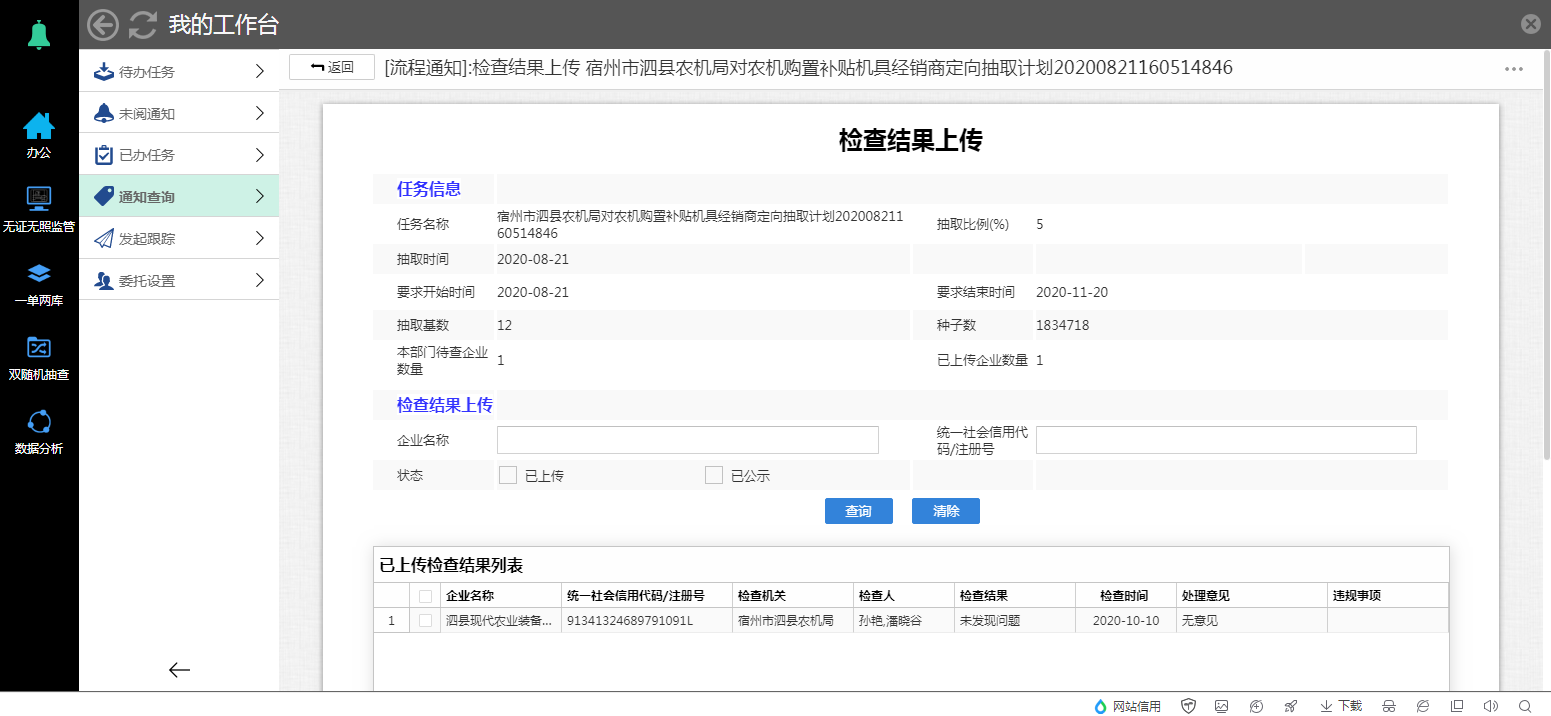Select 已办任务 menu item
The width and height of the screenshot is (1551, 716).
click(x=179, y=155)
